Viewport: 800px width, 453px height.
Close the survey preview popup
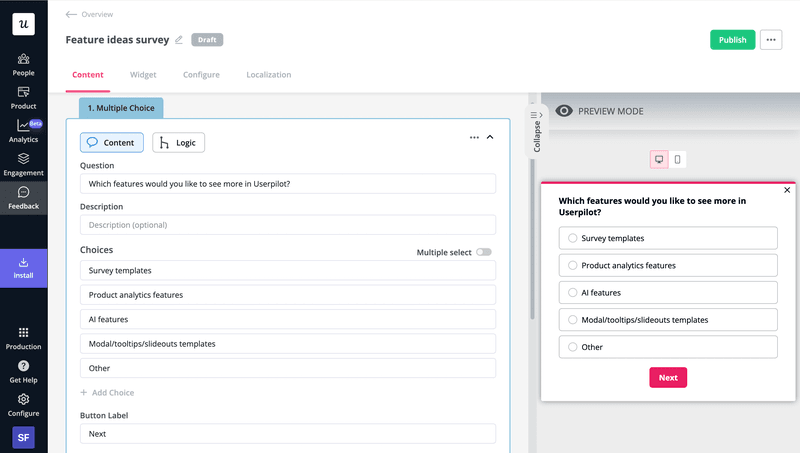click(x=787, y=190)
